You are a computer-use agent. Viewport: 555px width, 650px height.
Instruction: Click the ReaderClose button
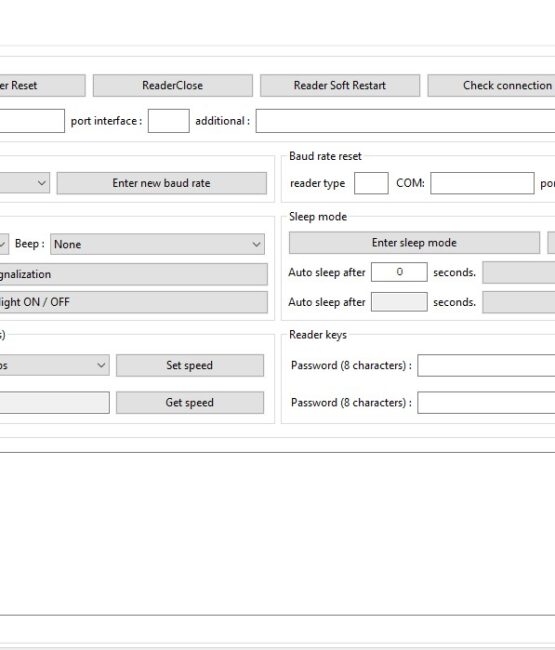[x=173, y=85]
